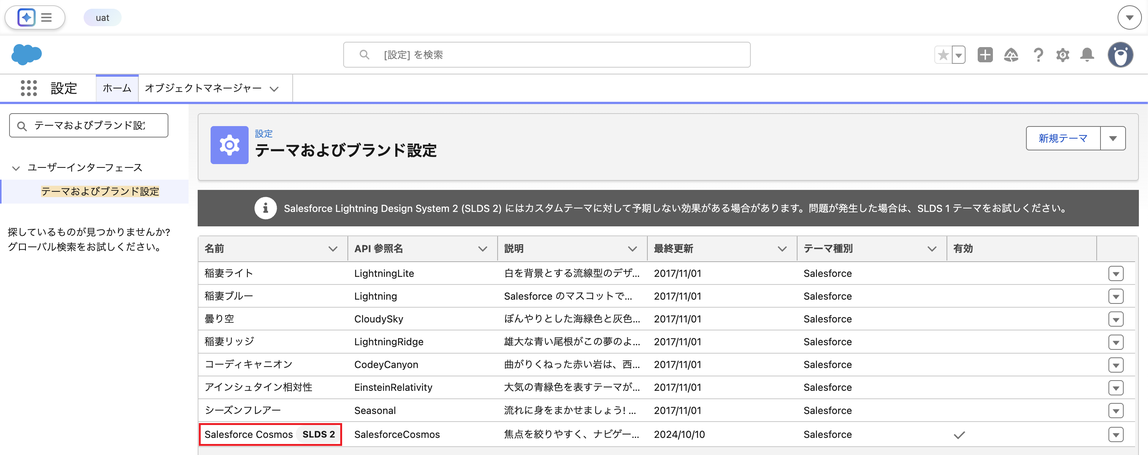Click the CodeyCanyon API name cell
1148x455 pixels.
click(x=386, y=365)
